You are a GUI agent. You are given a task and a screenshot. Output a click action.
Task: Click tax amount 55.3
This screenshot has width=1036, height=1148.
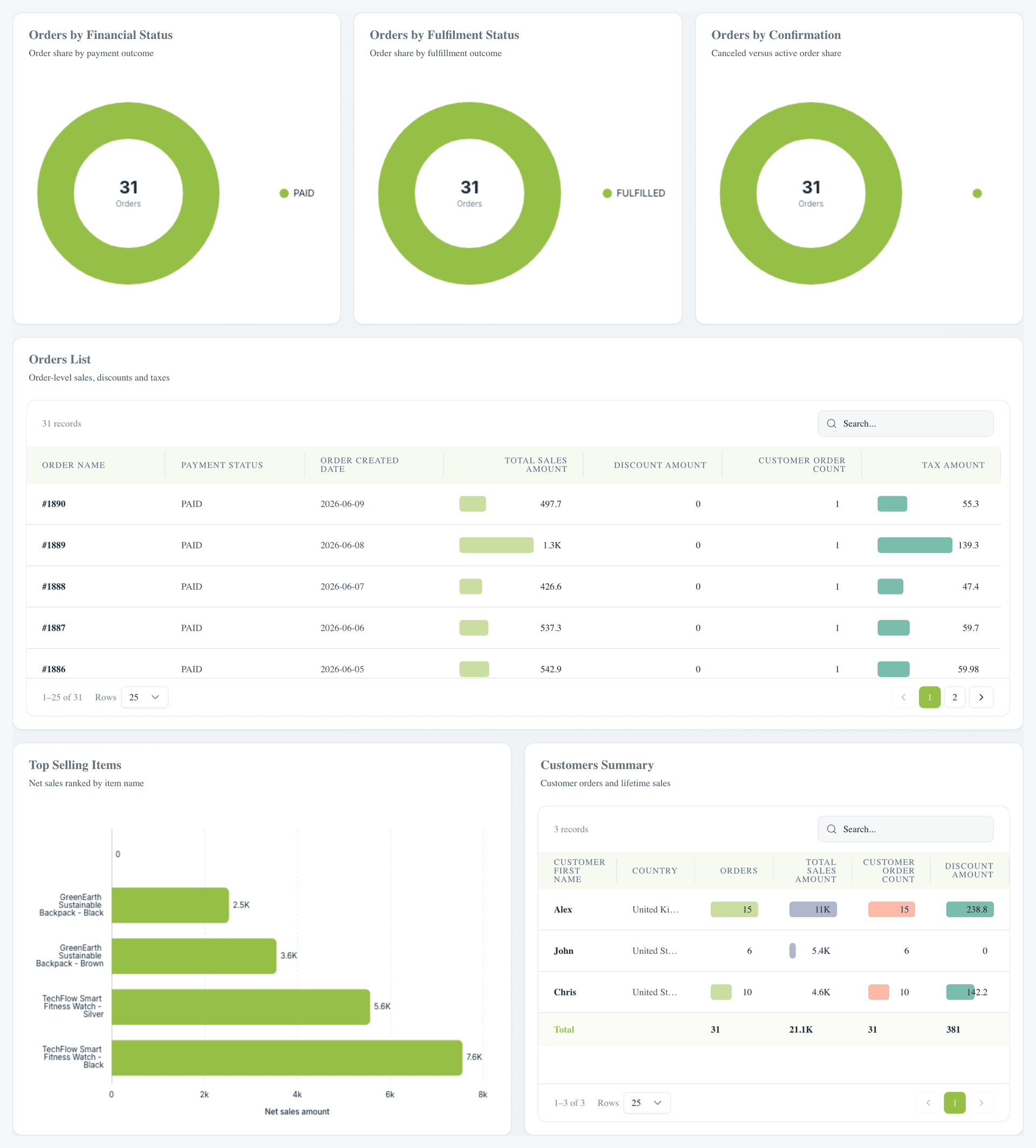click(971, 504)
